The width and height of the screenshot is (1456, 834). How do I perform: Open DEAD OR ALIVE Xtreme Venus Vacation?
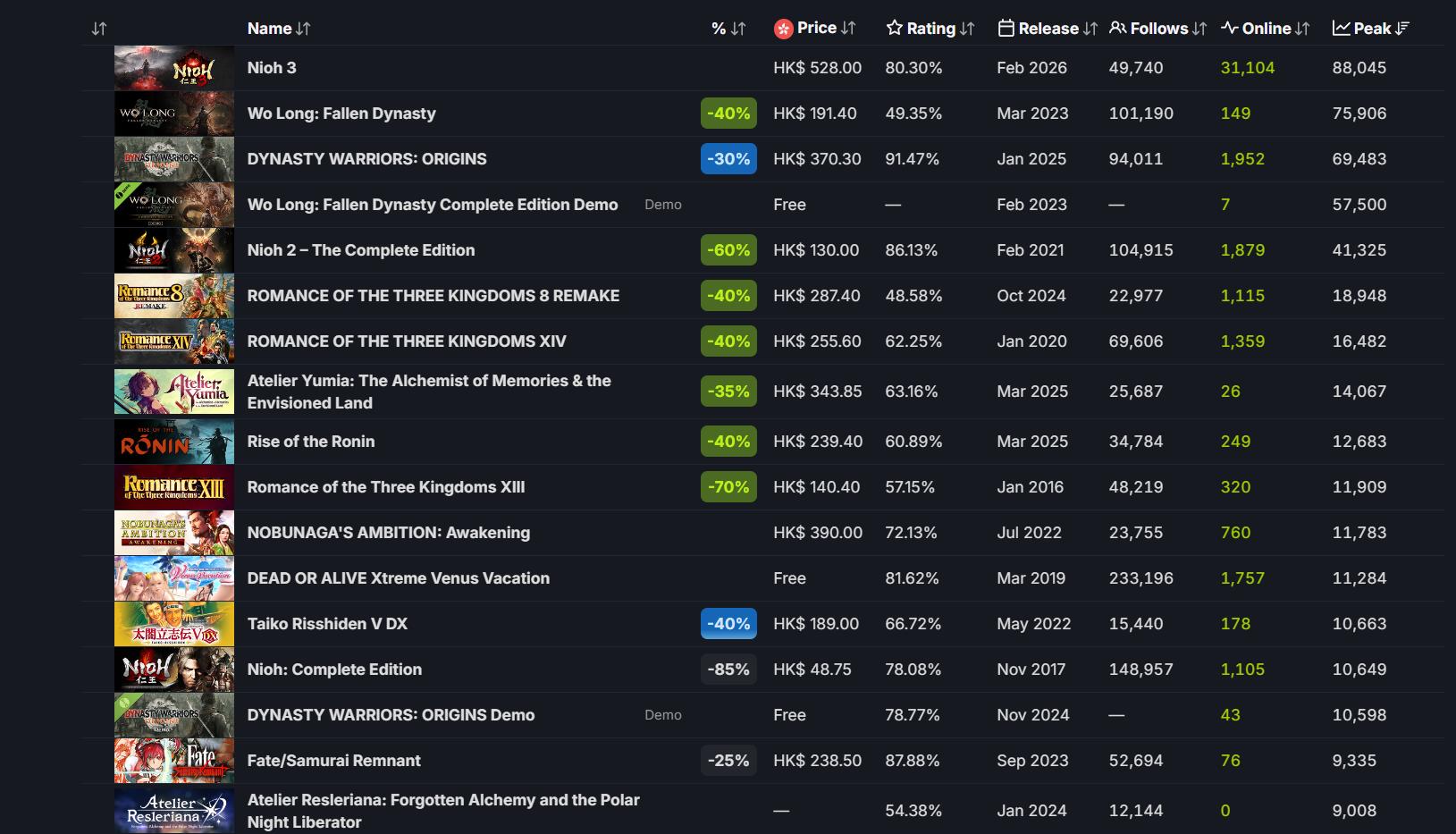[x=398, y=578]
